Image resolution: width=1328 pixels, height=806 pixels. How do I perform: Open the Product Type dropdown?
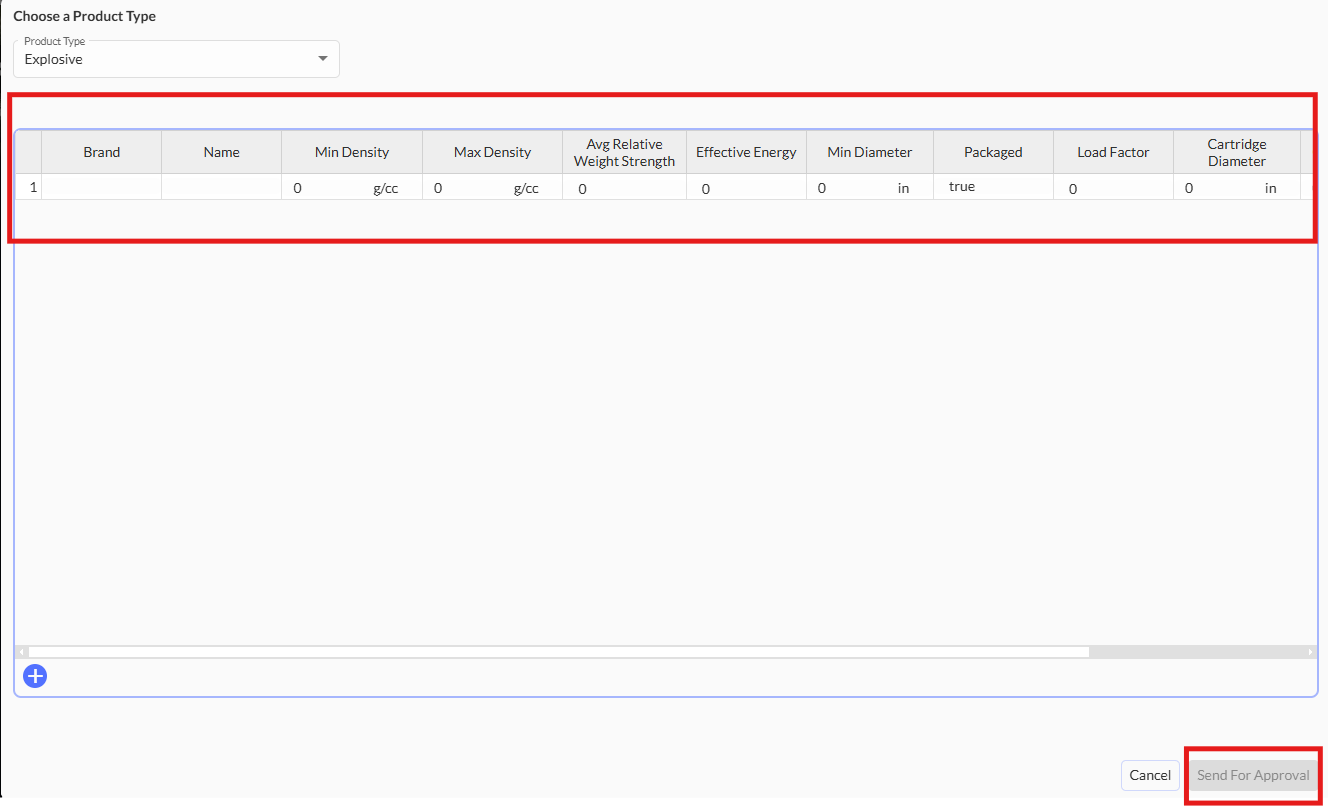pyautogui.click(x=175, y=59)
